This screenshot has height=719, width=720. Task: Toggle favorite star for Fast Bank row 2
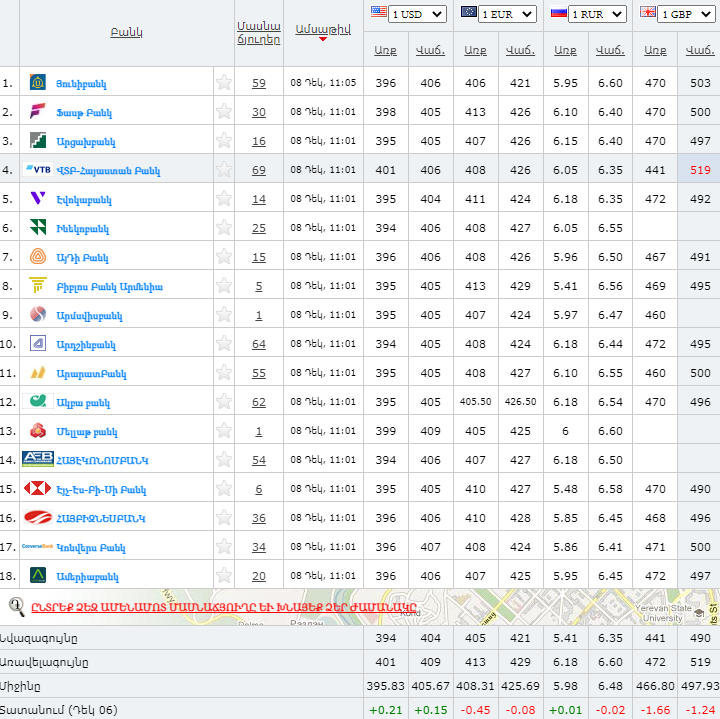click(x=224, y=112)
